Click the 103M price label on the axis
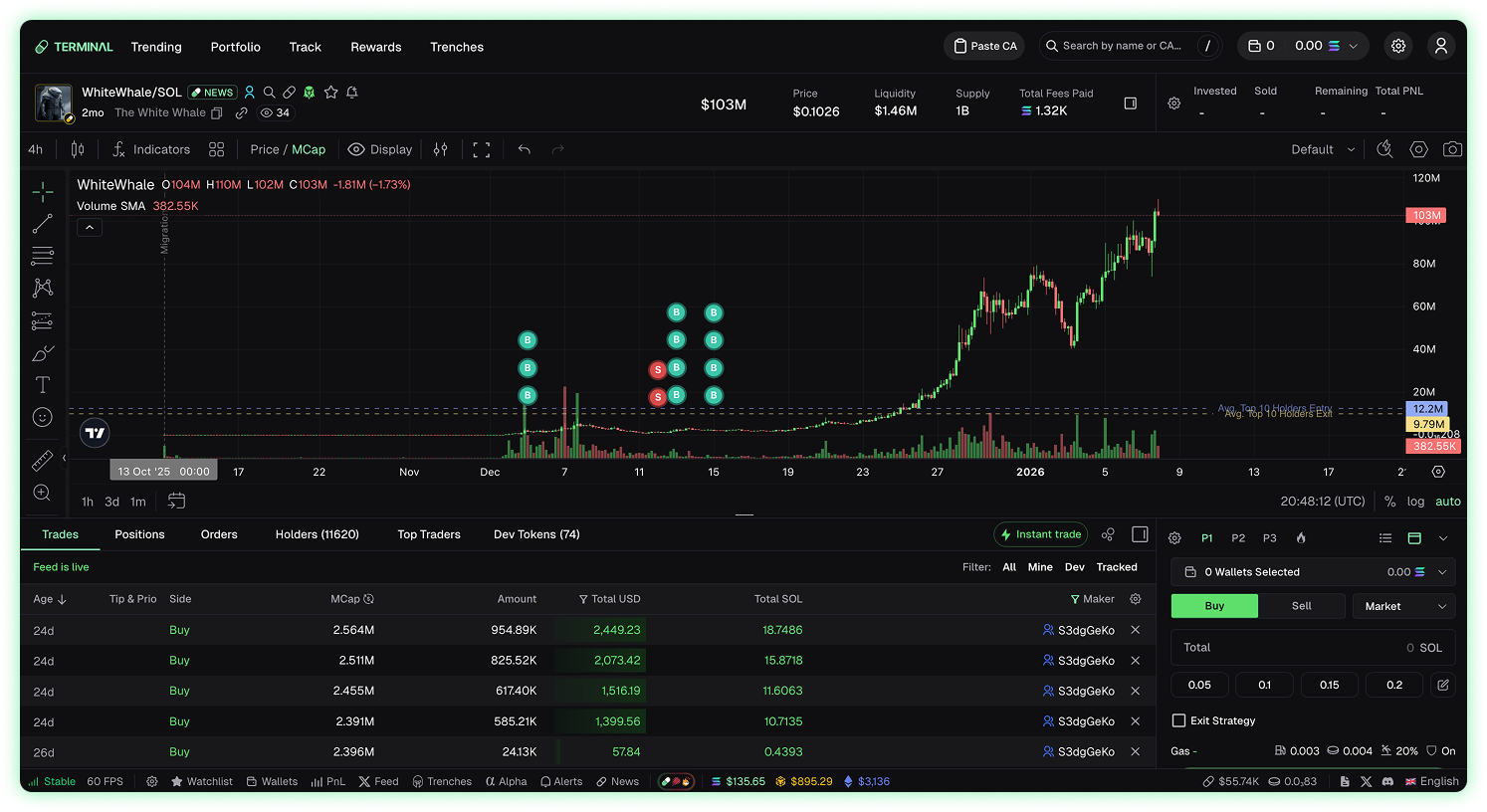This screenshot has height=812, width=1487. [x=1425, y=216]
